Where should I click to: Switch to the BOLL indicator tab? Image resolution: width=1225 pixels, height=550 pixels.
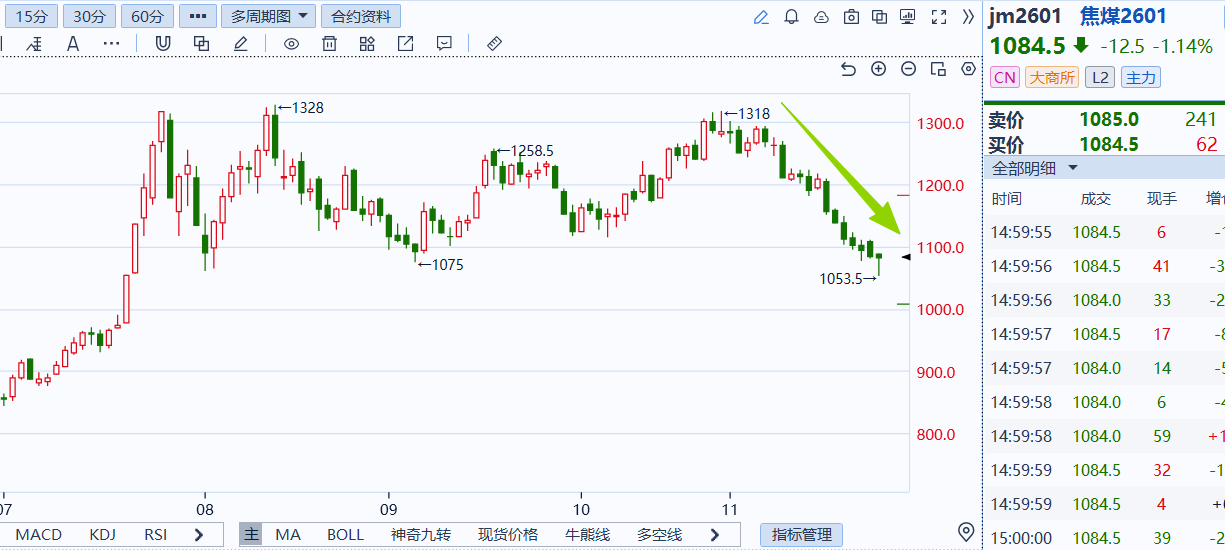click(x=345, y=535)
